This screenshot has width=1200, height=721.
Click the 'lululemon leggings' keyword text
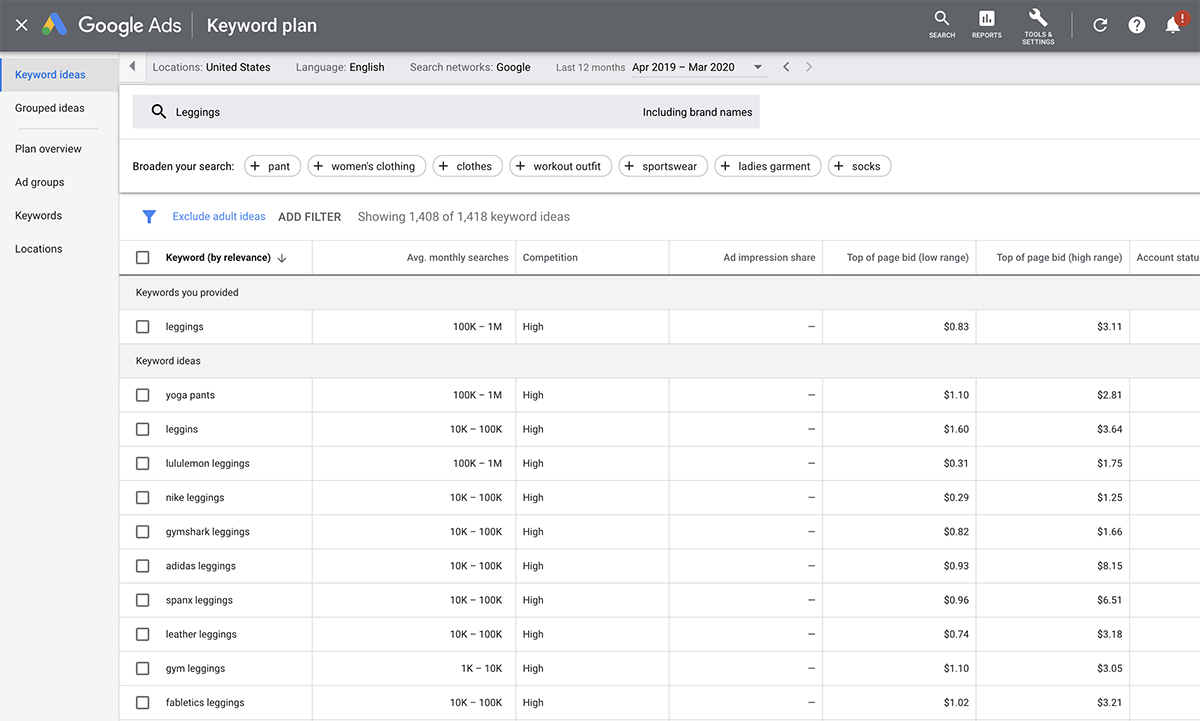click(207, 463)
